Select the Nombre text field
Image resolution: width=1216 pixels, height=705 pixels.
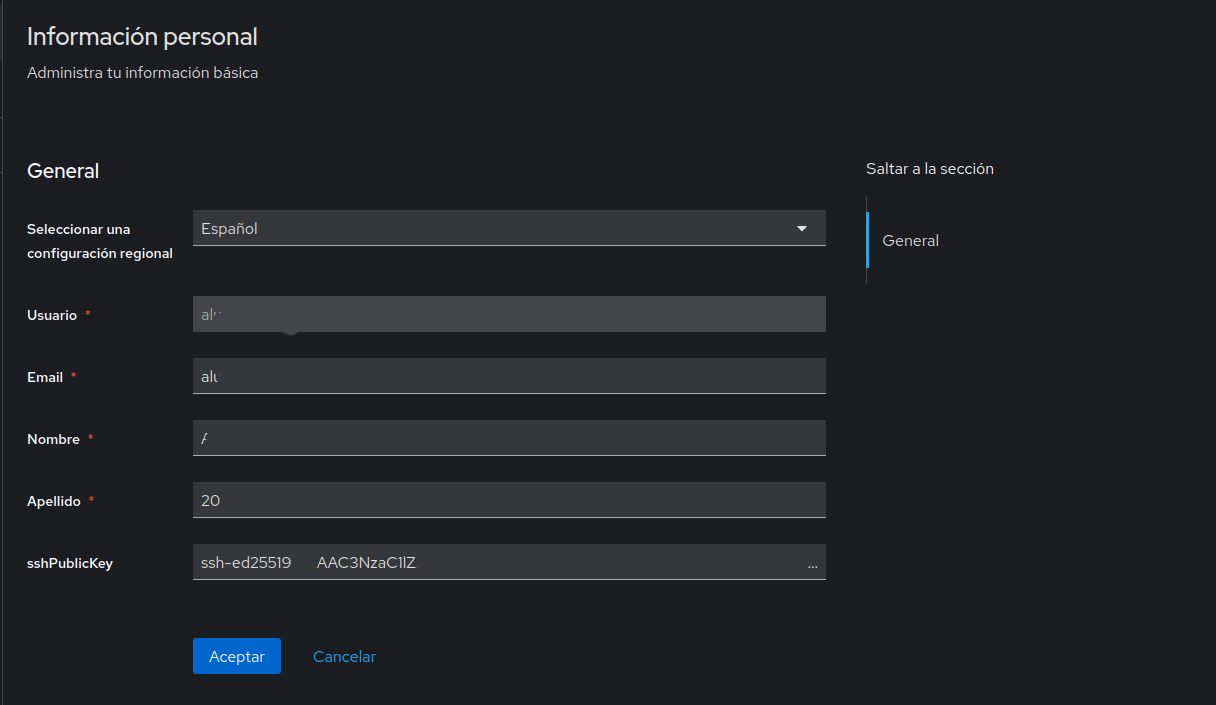(509, 438)
